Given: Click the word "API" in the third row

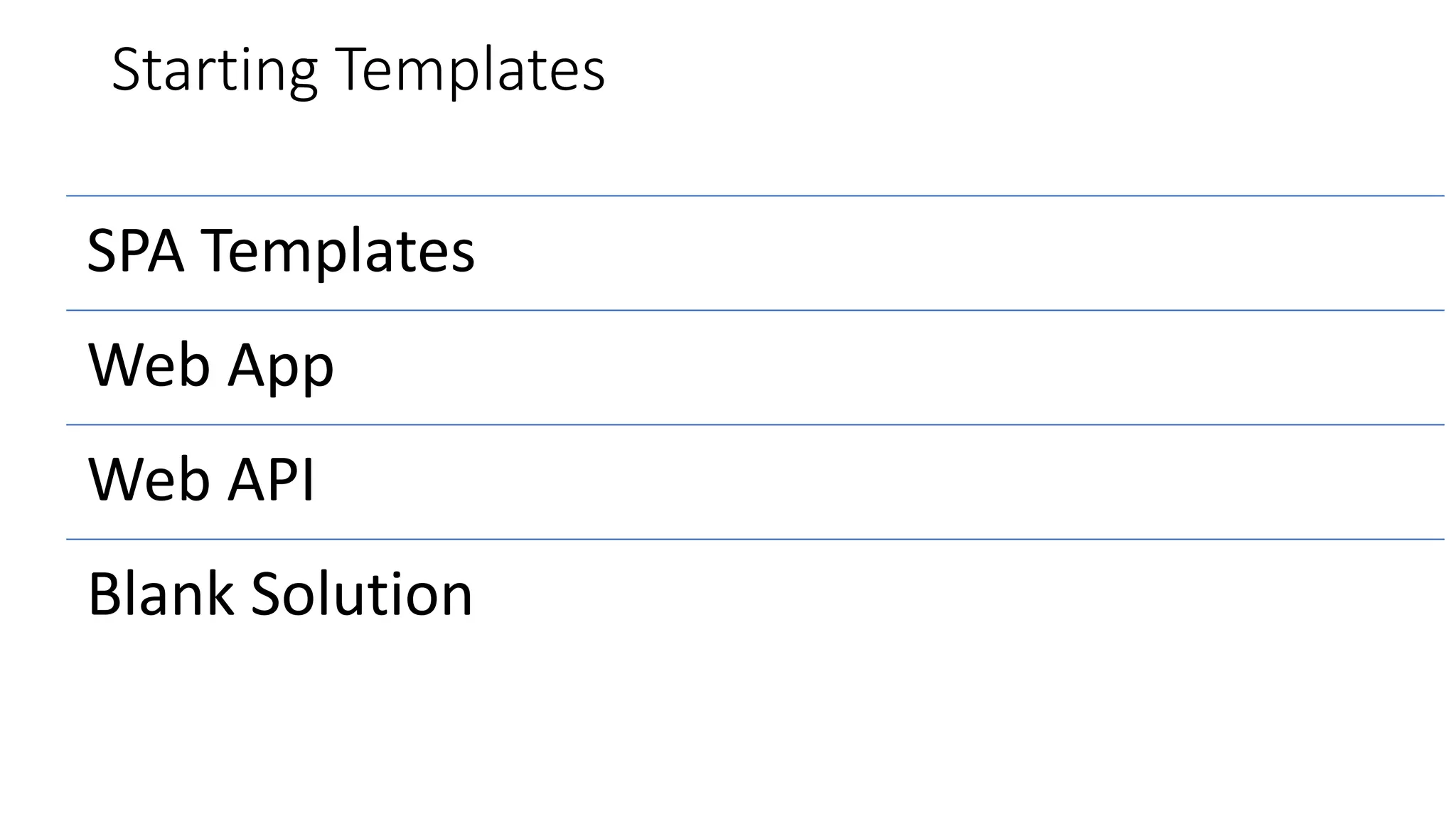Looking at the screenshot, I should tap(271, 480).
